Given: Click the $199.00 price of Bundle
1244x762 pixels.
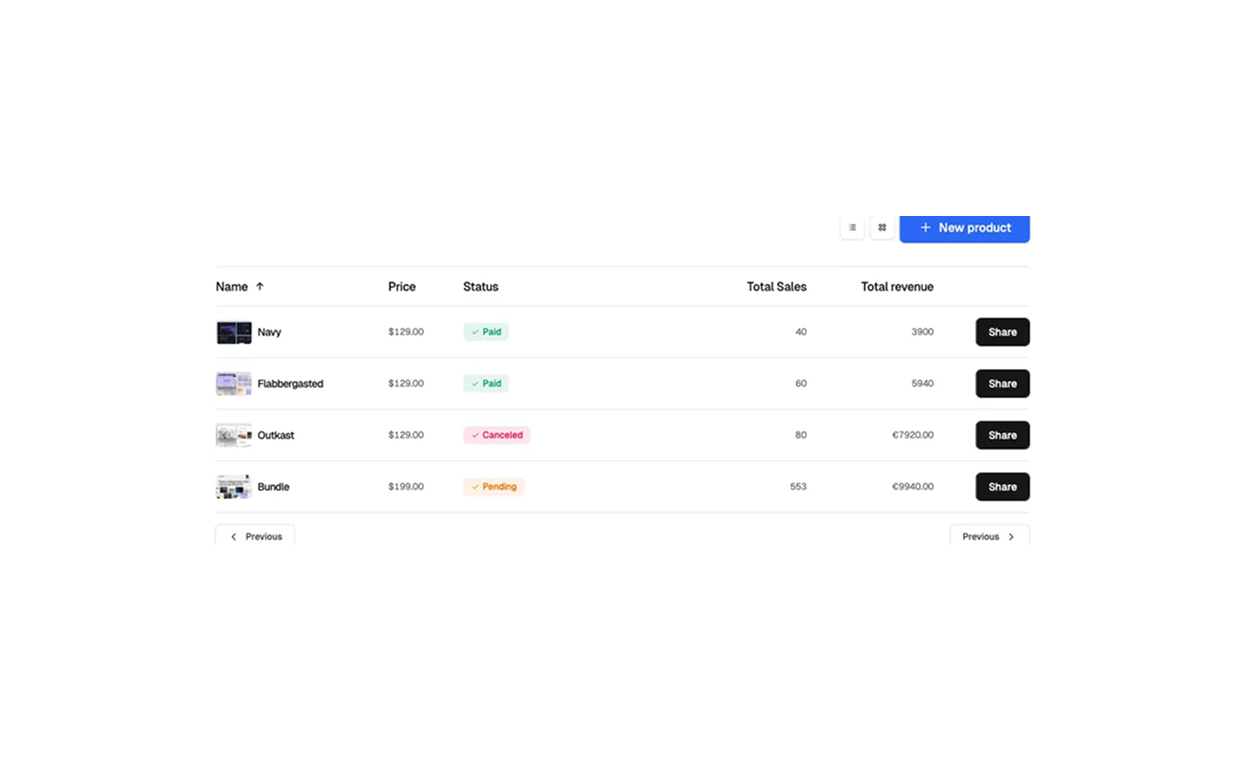Looking at the screenshot, I should point(406,487).
